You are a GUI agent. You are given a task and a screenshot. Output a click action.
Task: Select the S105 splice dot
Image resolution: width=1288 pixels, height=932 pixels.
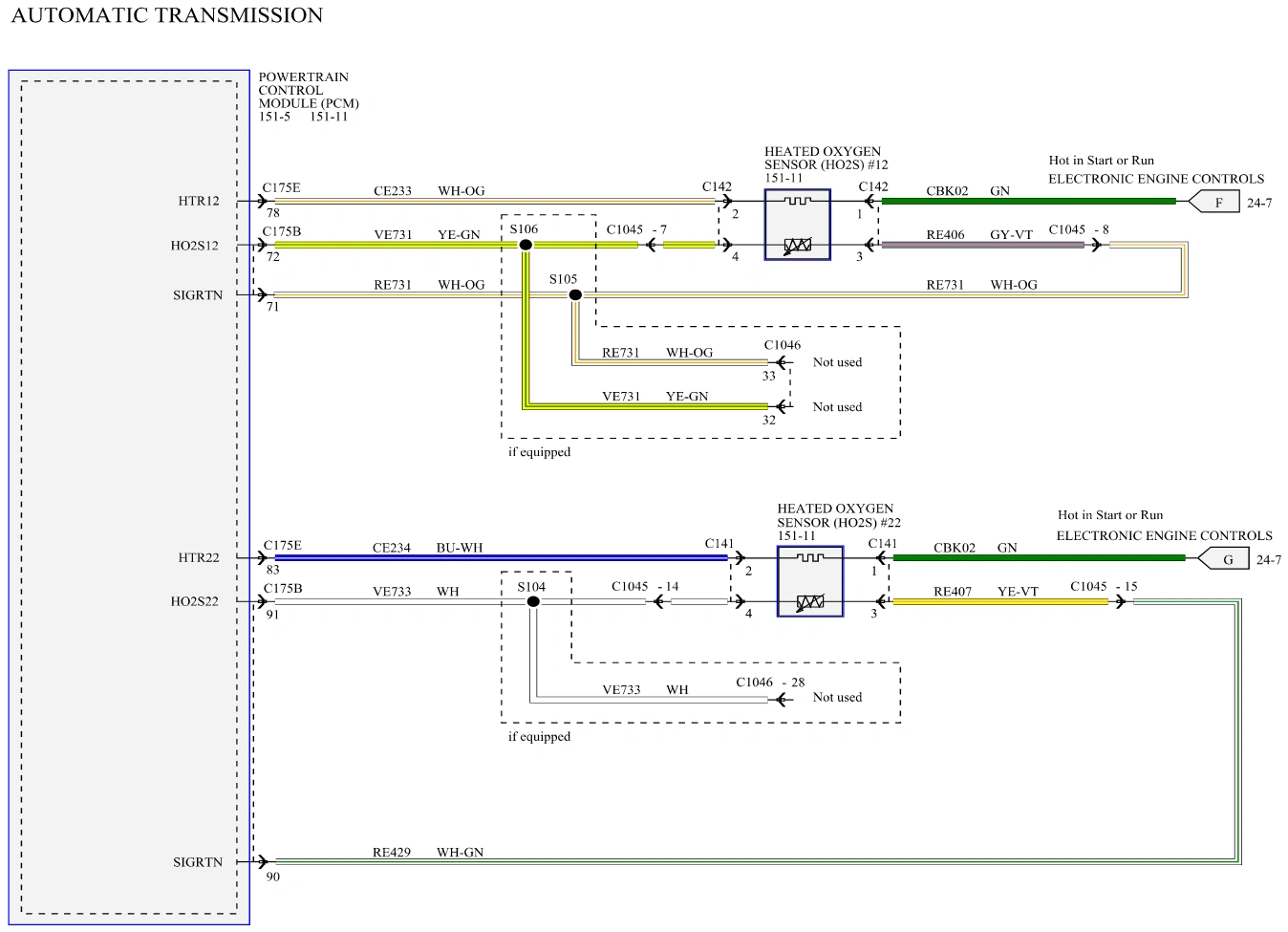point(575,295)
